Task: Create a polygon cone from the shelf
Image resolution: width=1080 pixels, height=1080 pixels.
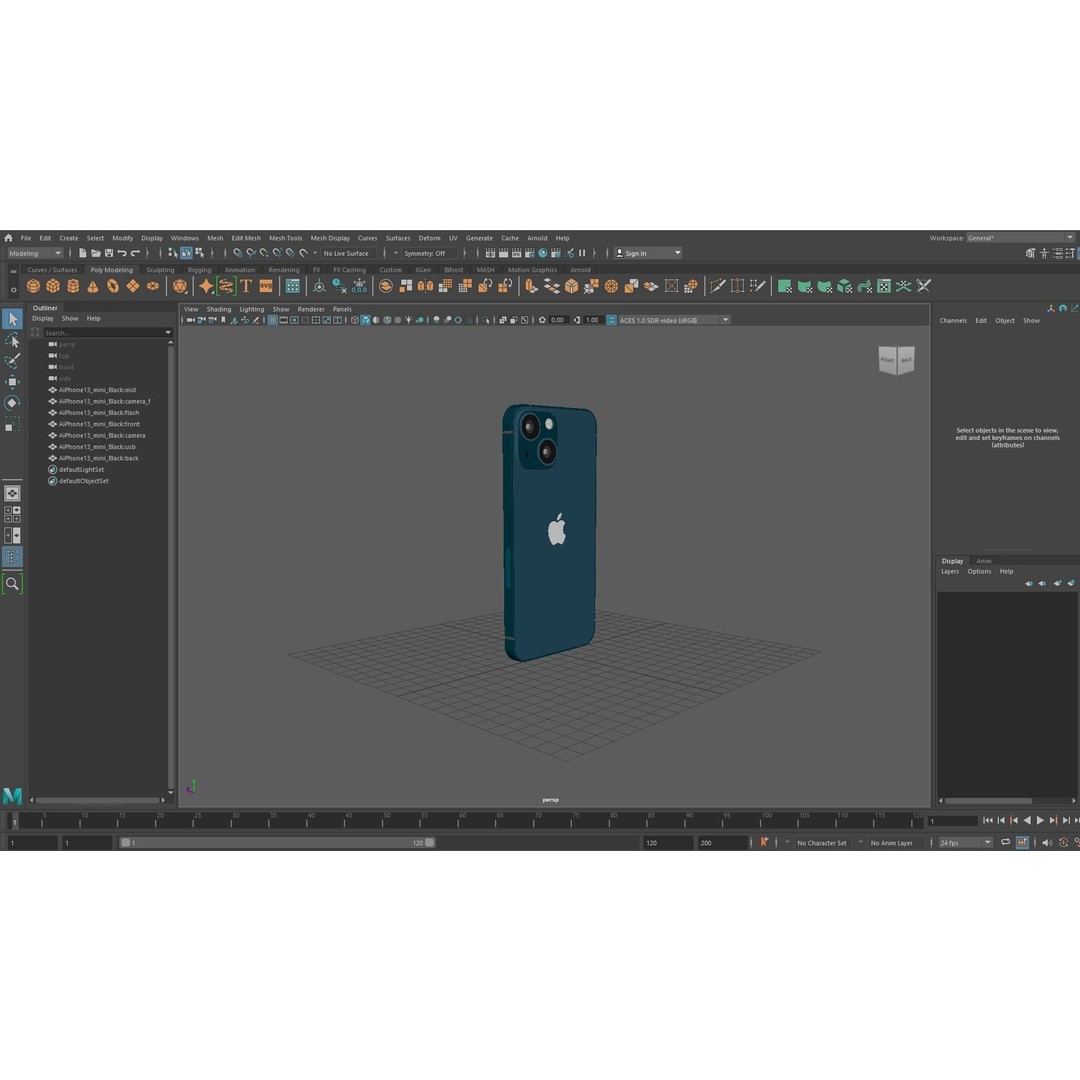Action: 93,286
